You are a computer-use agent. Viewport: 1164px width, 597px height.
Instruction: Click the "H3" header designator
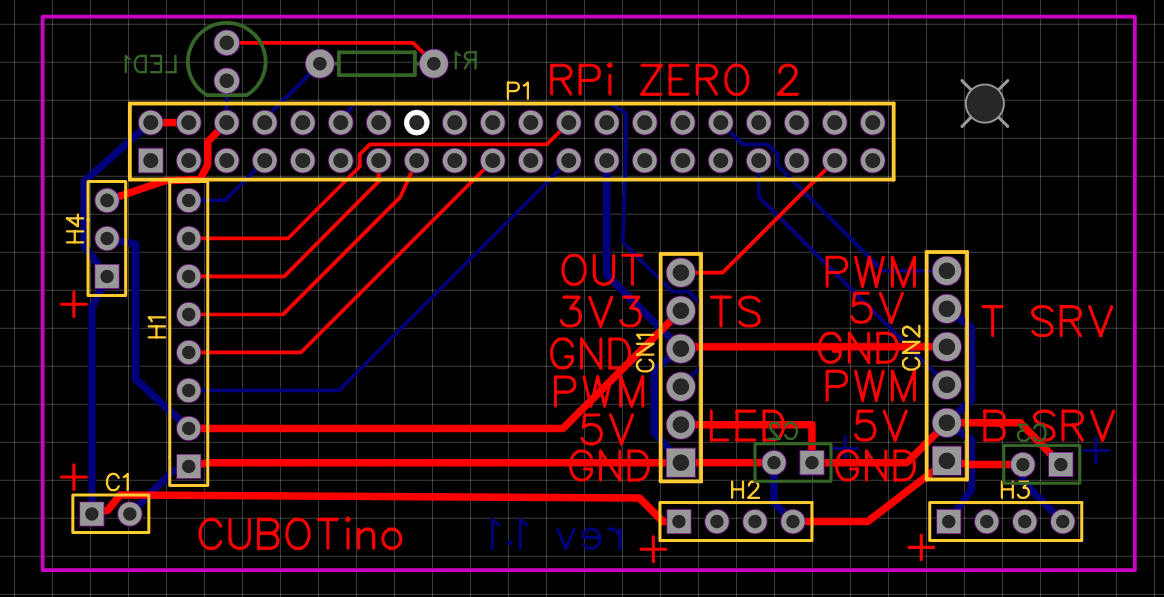(x=1015, y=491)
